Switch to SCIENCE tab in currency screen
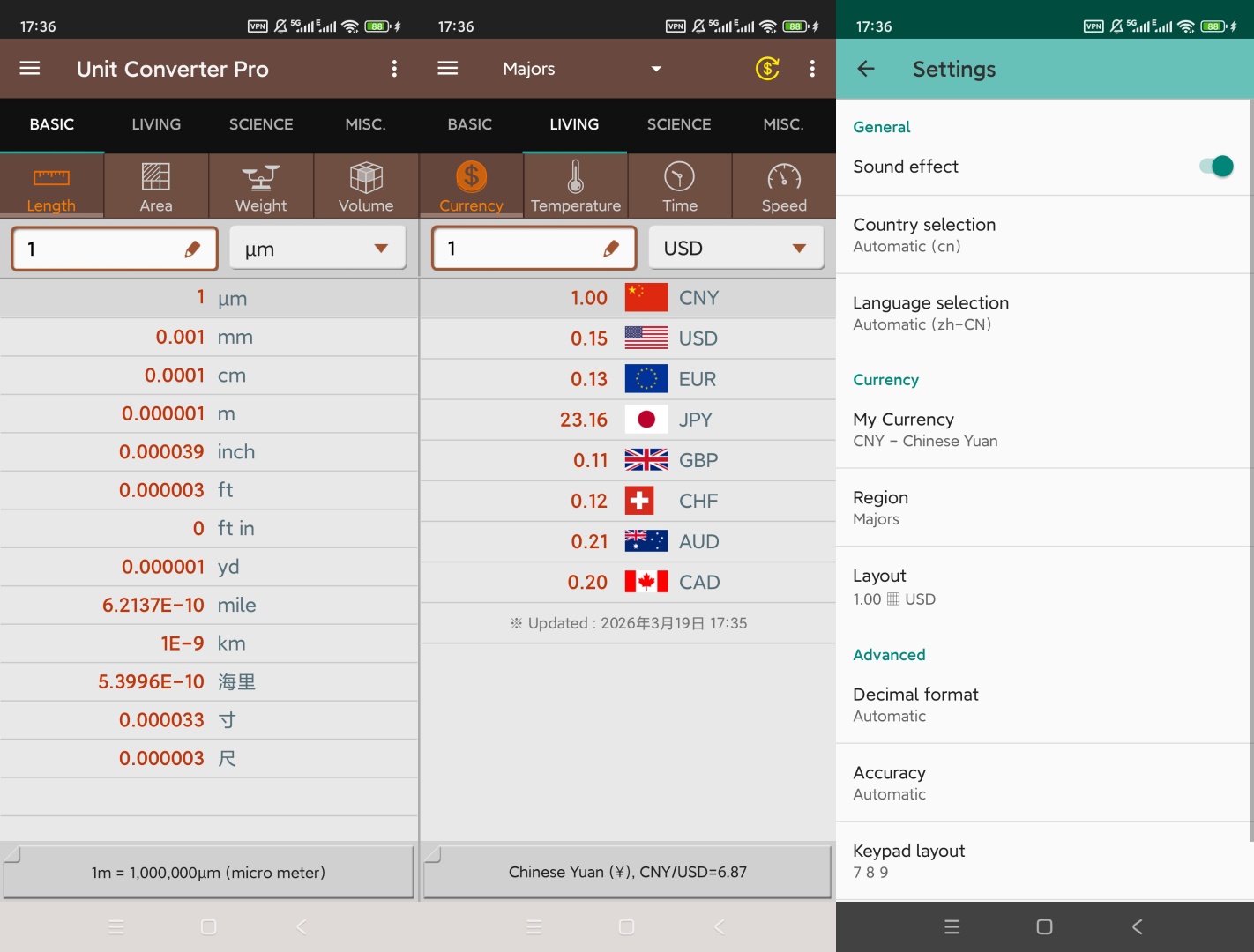The image size is (1254, 952). (x=679, y=124)
